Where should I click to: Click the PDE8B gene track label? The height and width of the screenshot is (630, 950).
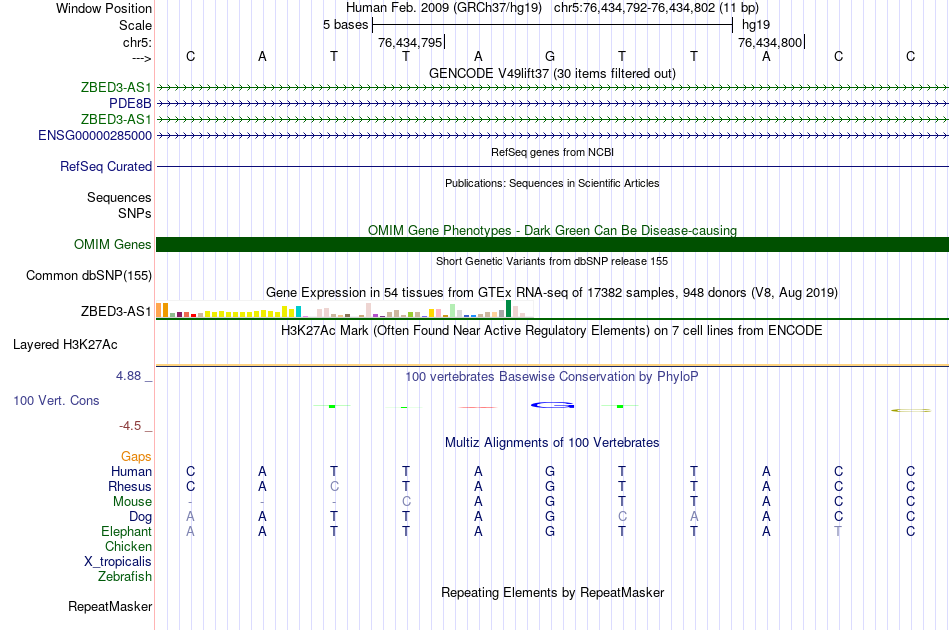tap(130, 104)
